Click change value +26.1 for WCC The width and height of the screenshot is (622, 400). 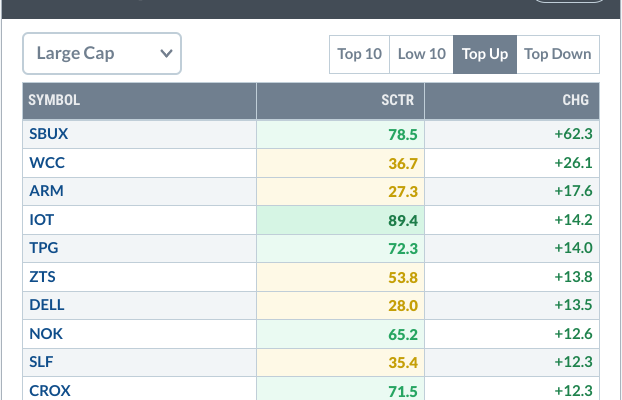[x=573, y=163]
